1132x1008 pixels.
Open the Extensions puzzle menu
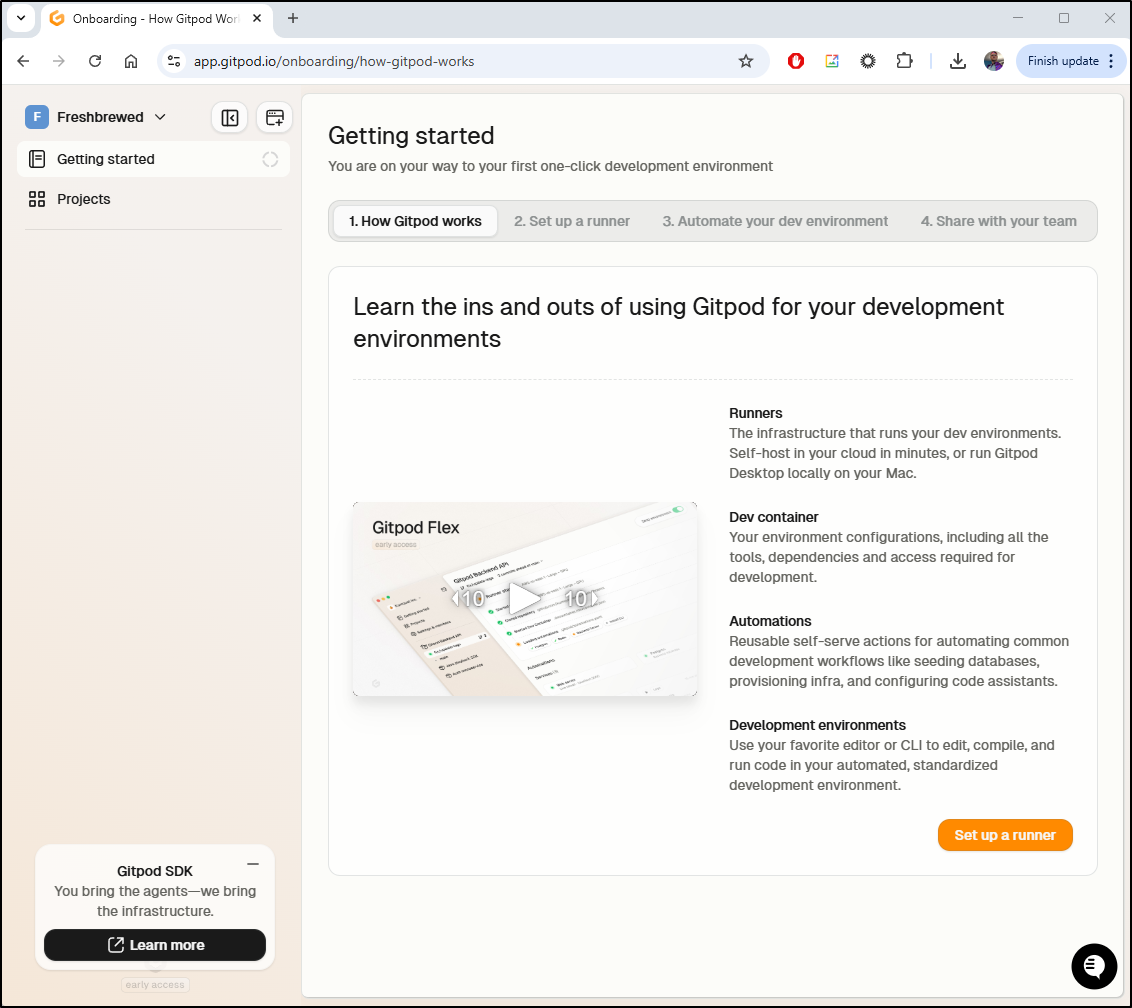coord(904,61)
